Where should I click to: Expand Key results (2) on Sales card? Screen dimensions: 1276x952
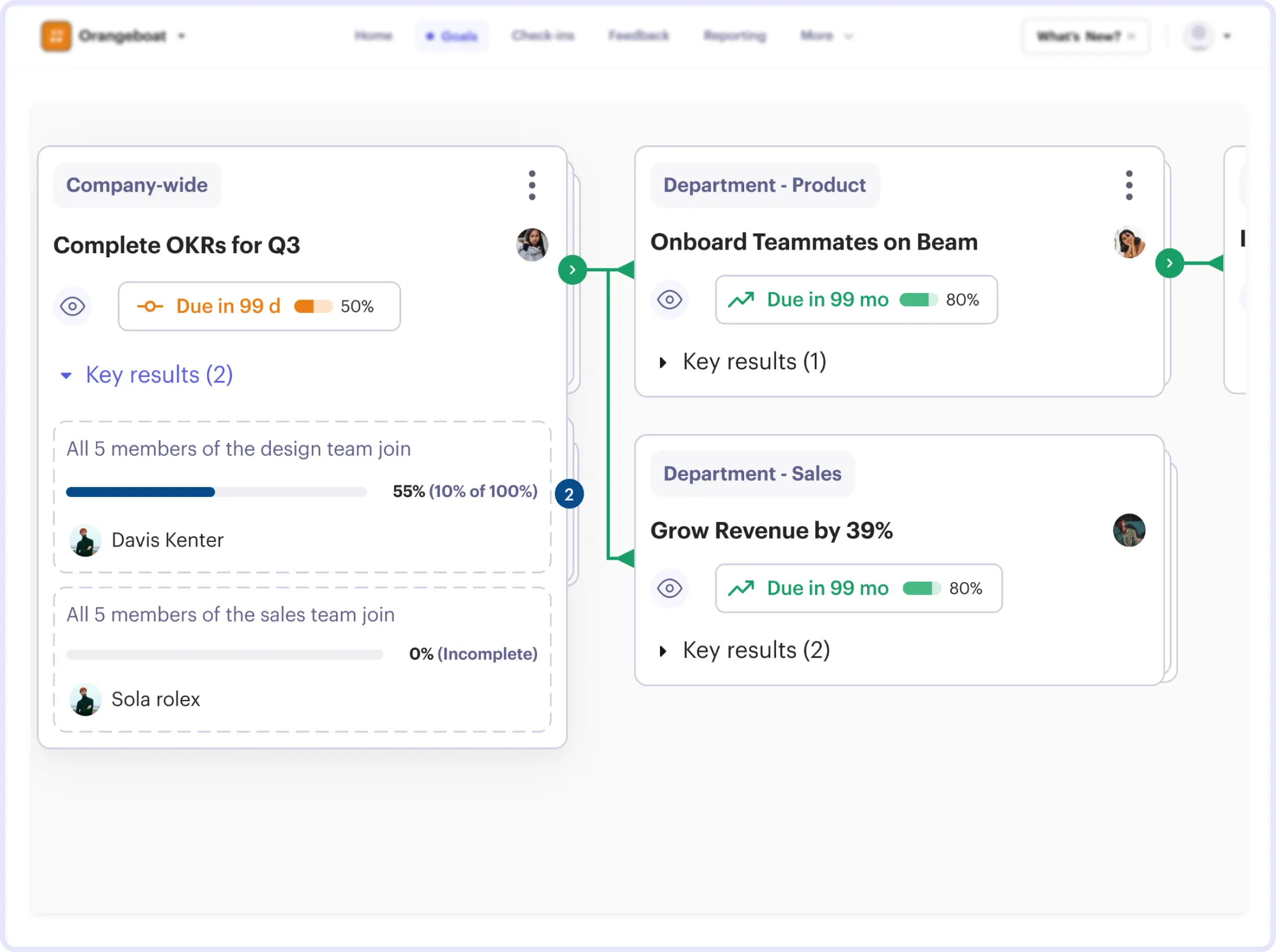click(744, 651)
